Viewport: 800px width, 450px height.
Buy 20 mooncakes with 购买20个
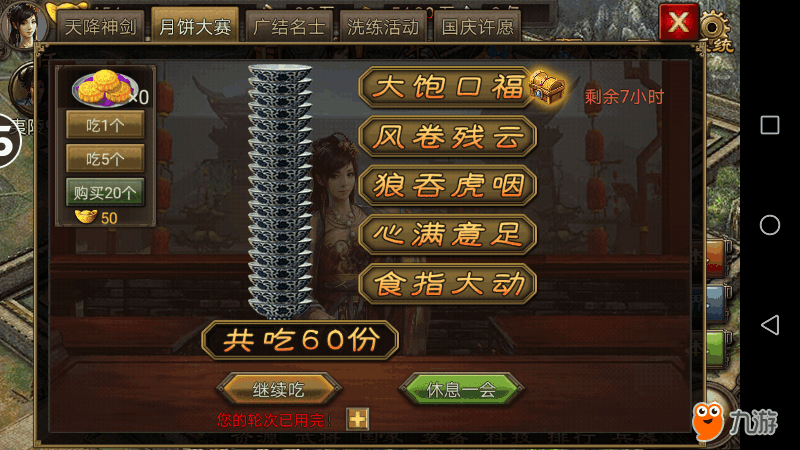coord(105,192)
